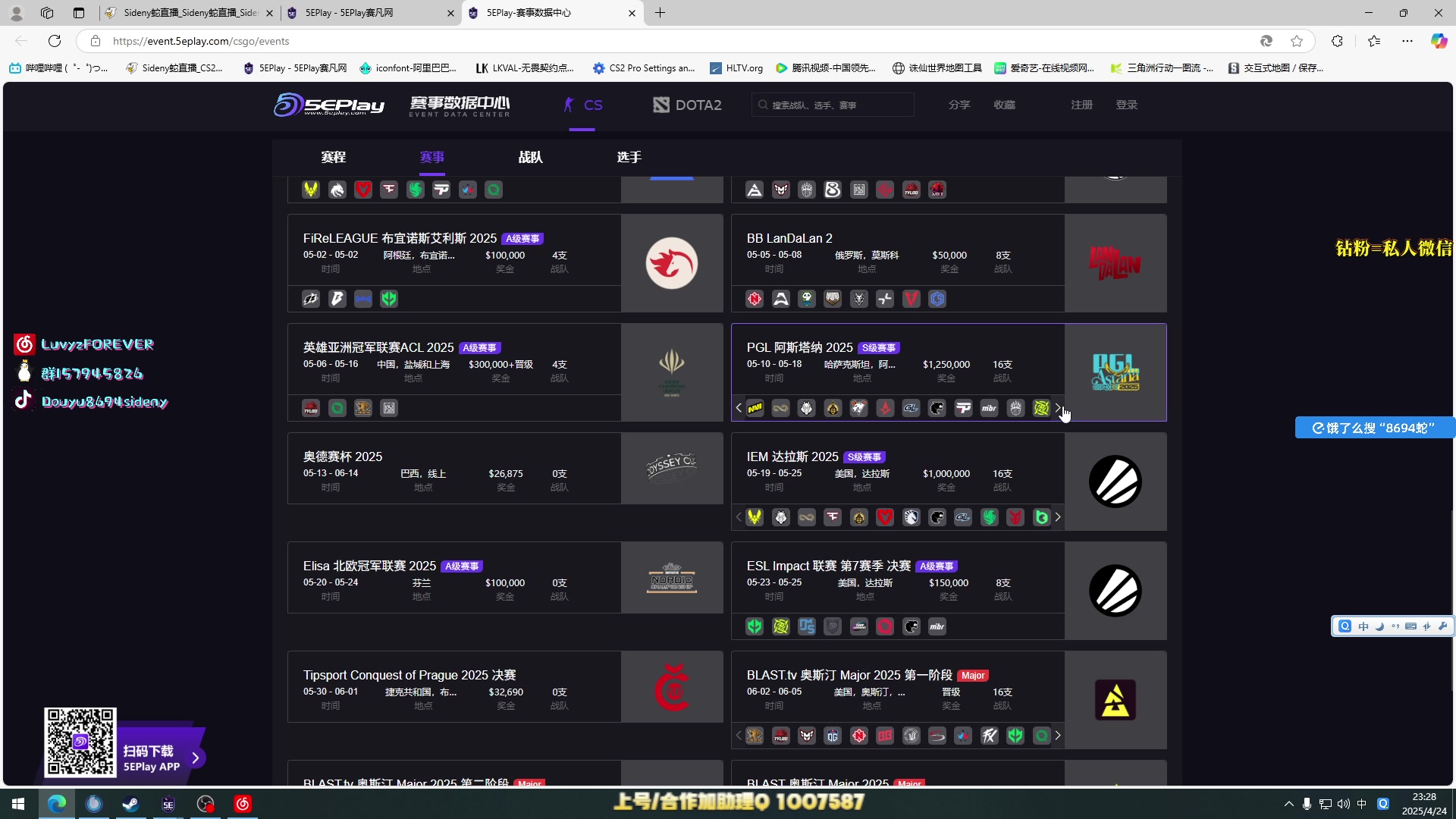Click Team Liquid icon in IEM 达拉斯 row

coord(912,517)
